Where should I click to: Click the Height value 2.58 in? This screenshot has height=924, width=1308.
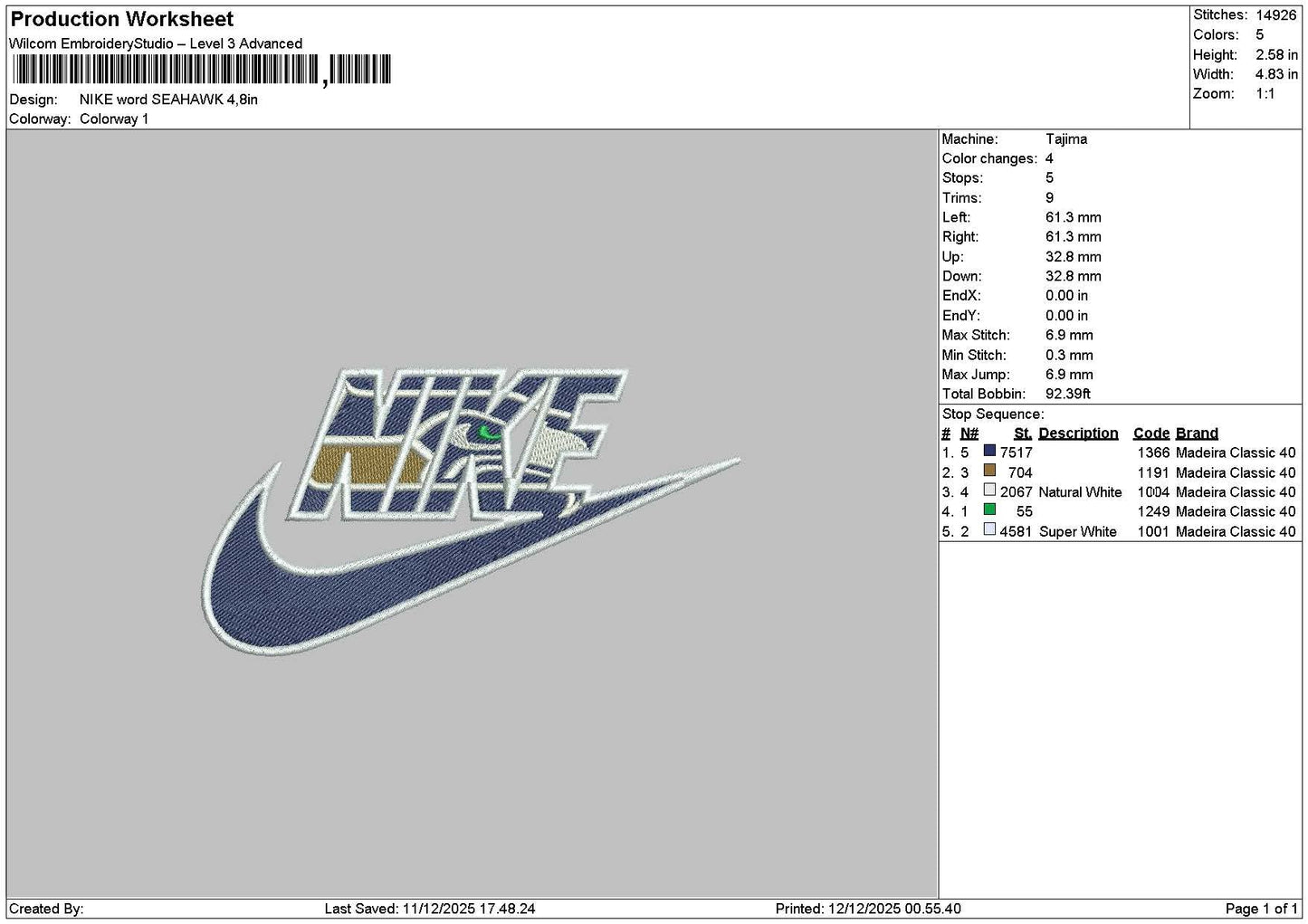(1276, 55)
